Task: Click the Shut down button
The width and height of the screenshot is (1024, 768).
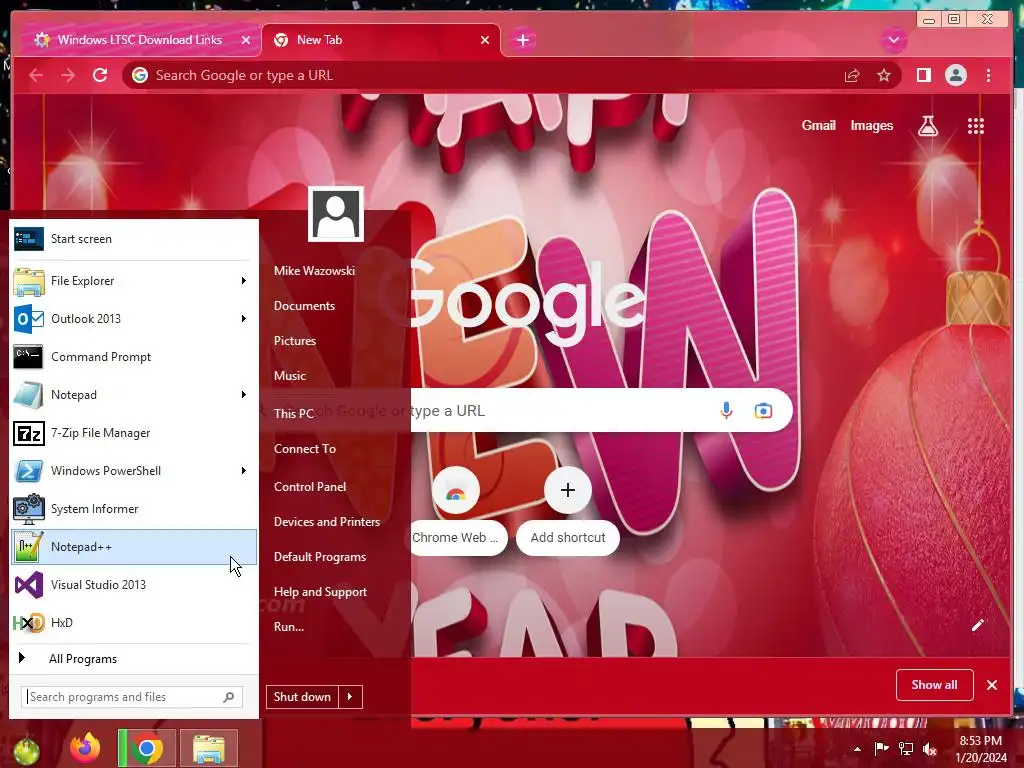Action: (302, 697)
